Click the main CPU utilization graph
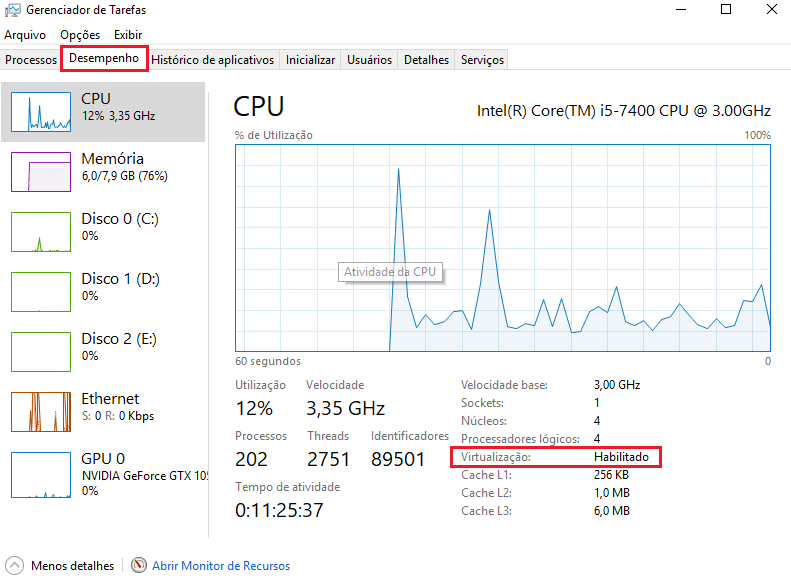Screen dimensions: 791x585 pos(502,248)
